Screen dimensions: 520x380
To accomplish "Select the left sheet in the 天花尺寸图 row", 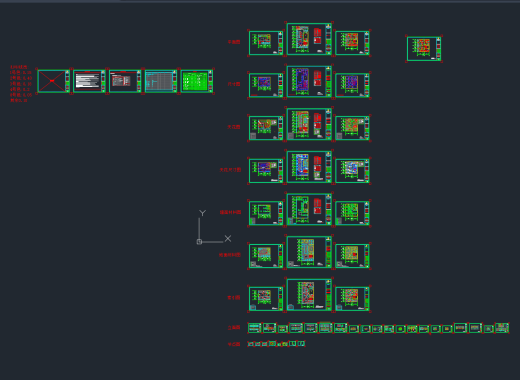I will click(x=266, y=171).
